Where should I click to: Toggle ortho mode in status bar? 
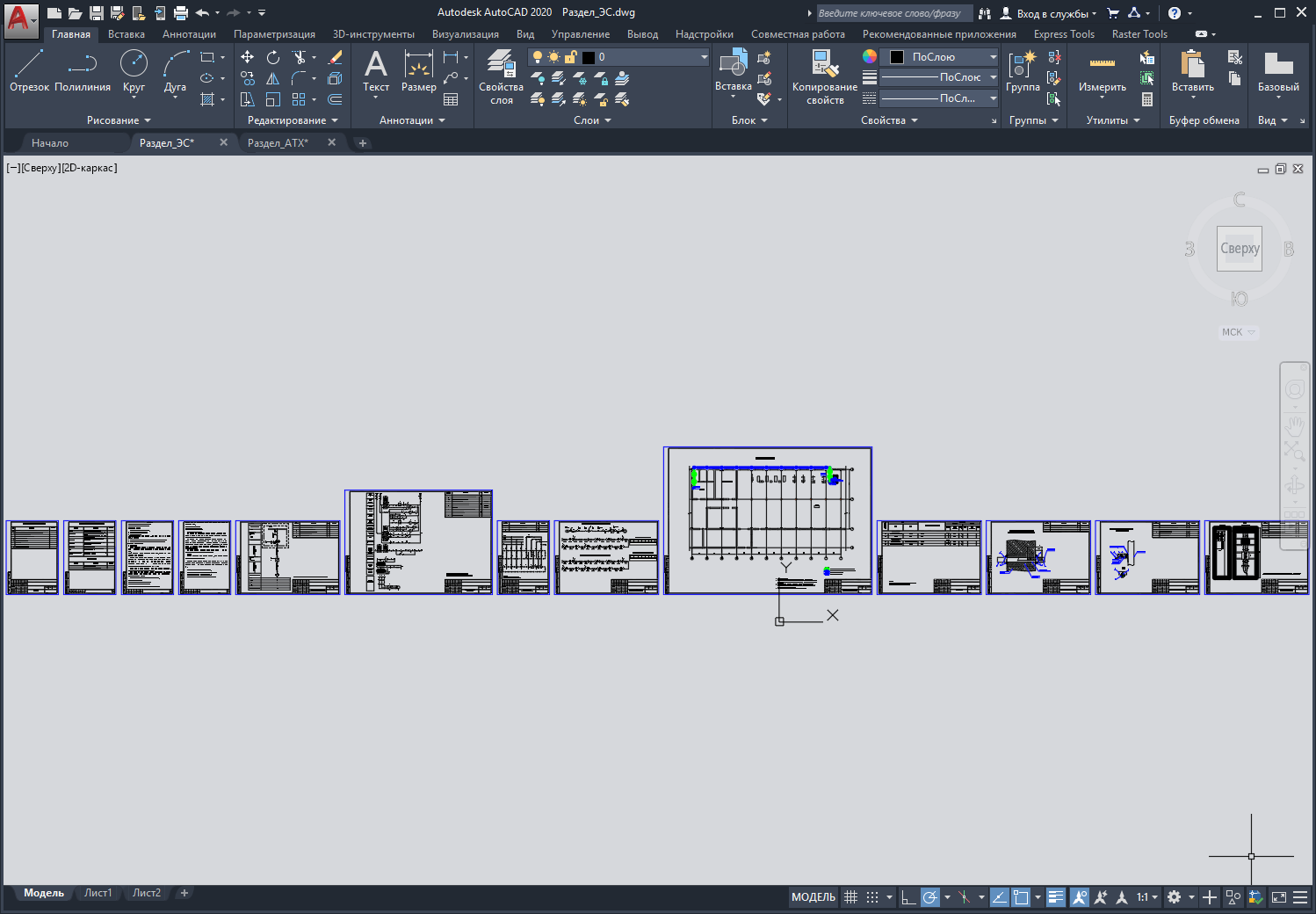(x=908, y=897)
